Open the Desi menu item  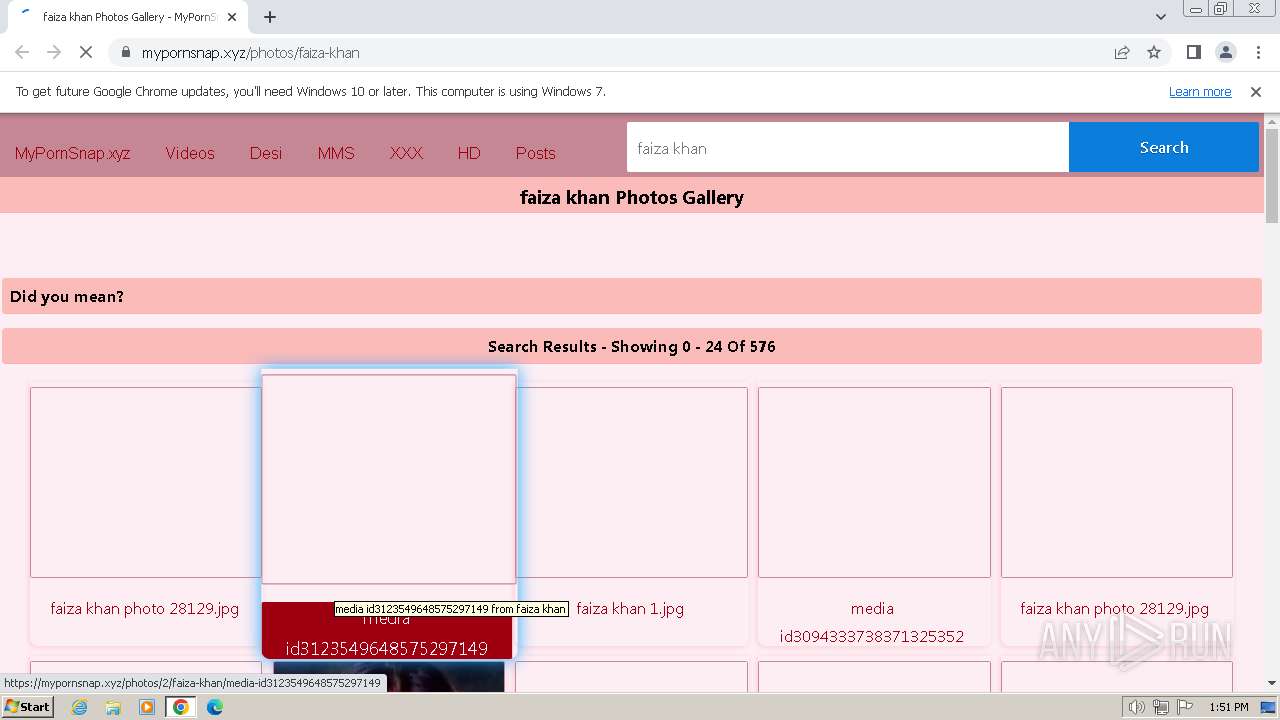tap(266, 153)
